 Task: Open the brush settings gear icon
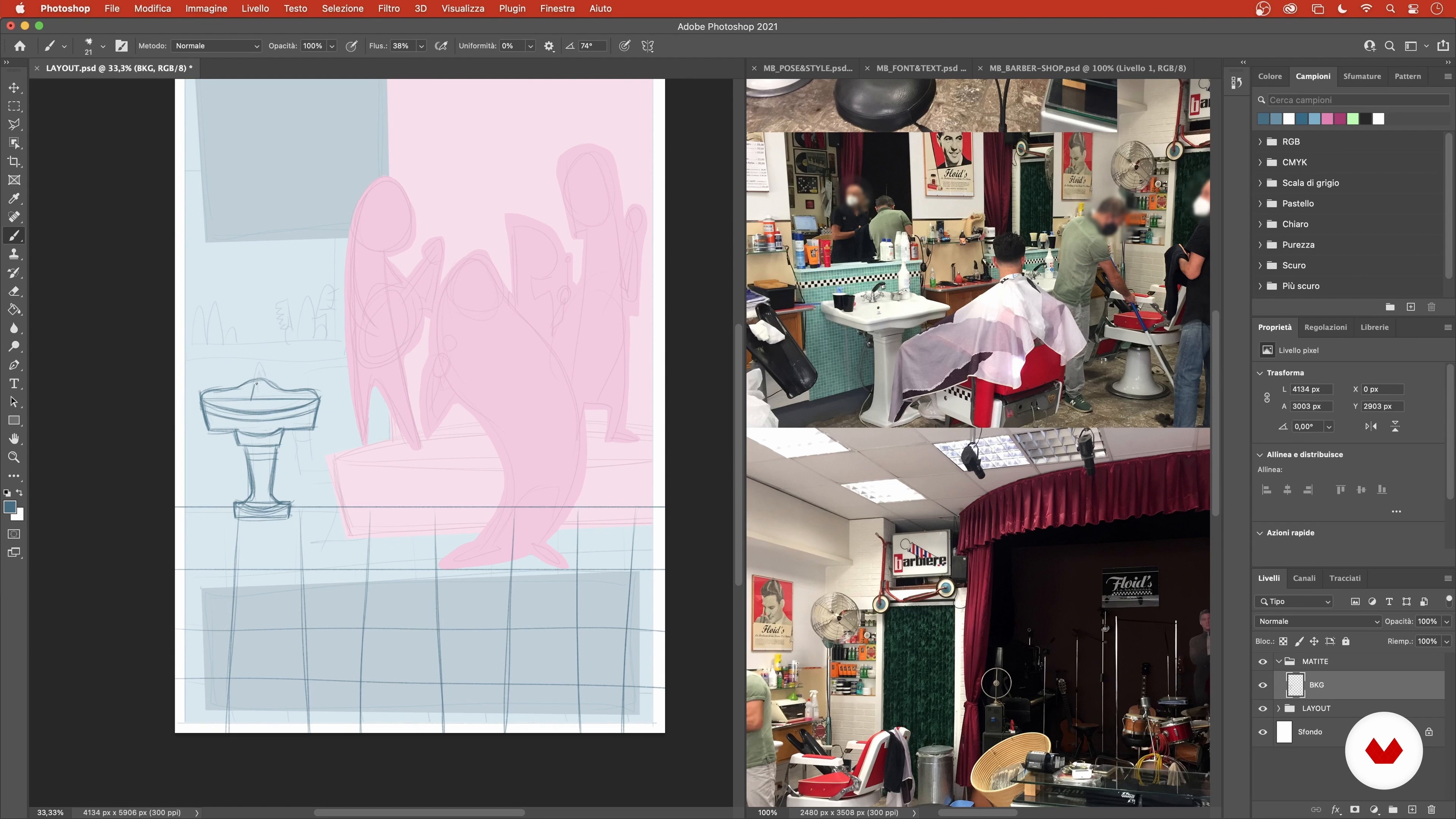coord(549,46)
